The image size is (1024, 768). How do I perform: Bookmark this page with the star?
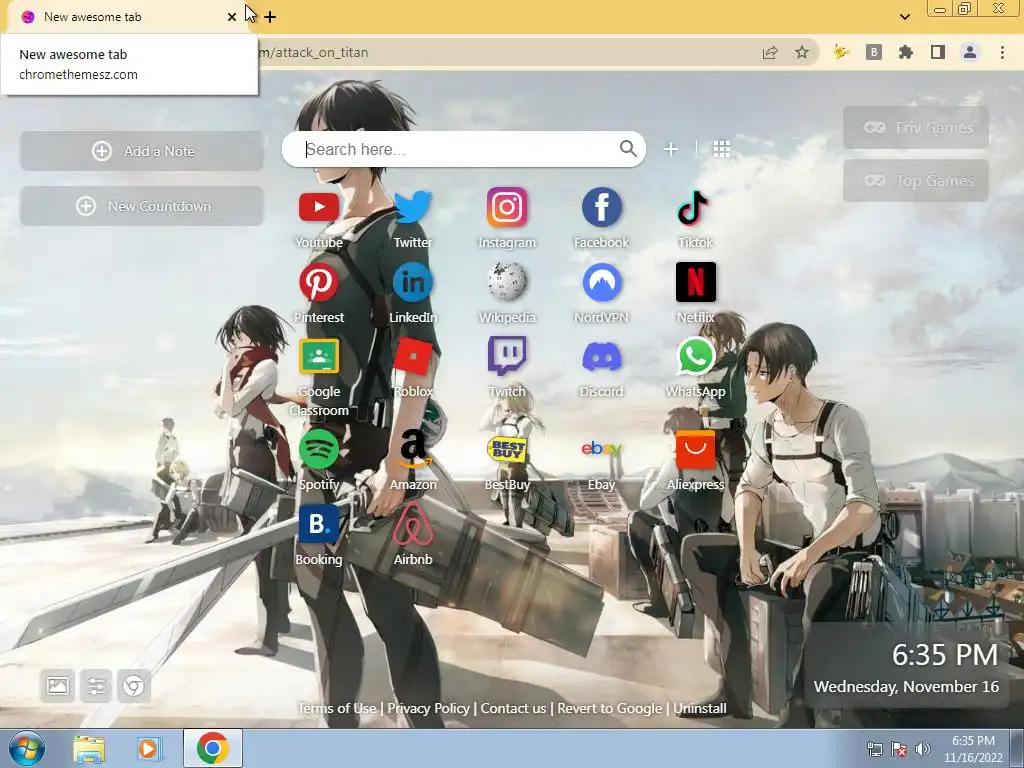click(x=802, y=52)
